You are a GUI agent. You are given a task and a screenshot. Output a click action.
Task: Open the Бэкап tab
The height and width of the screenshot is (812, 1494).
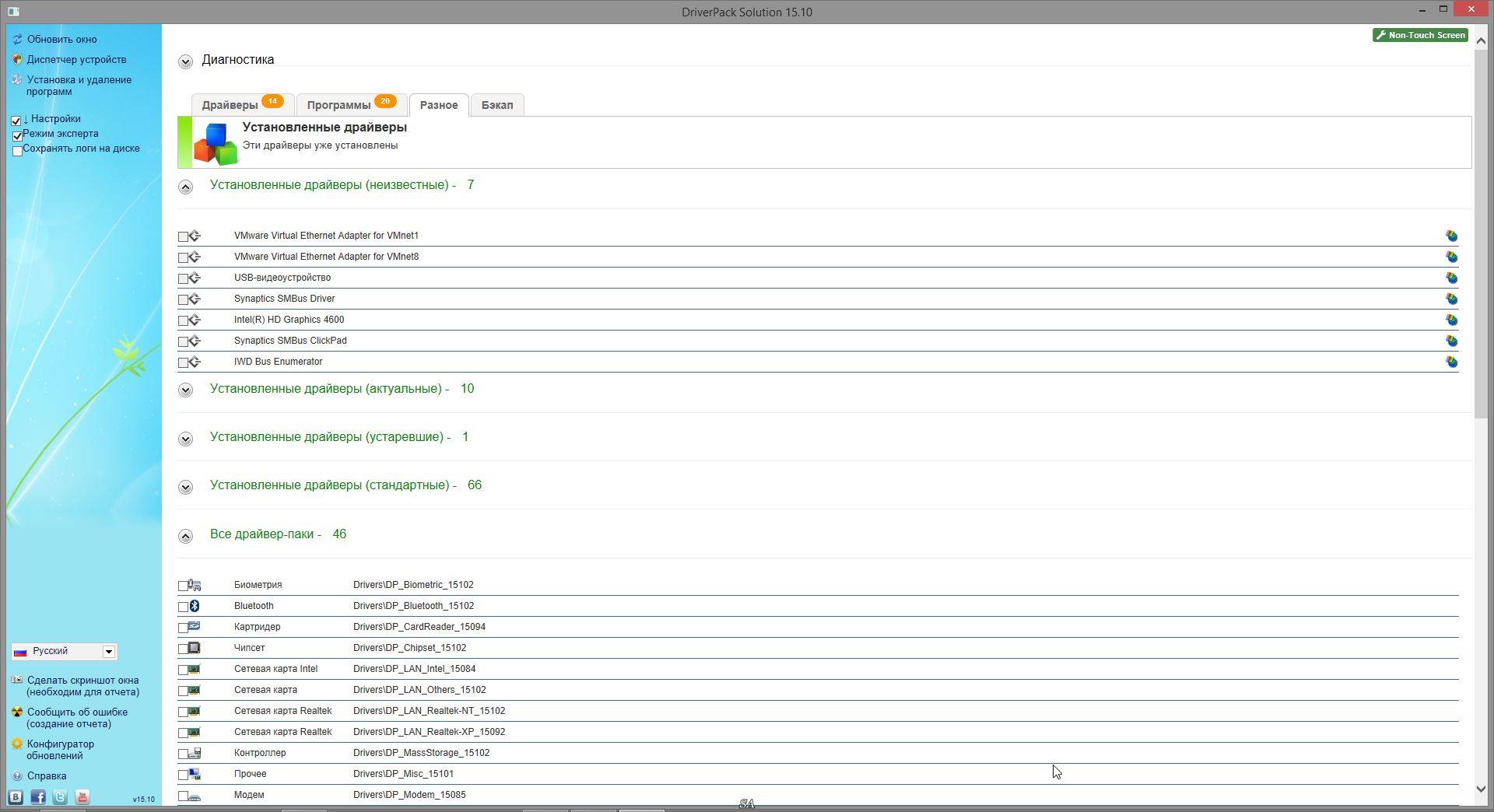point(497,105)
